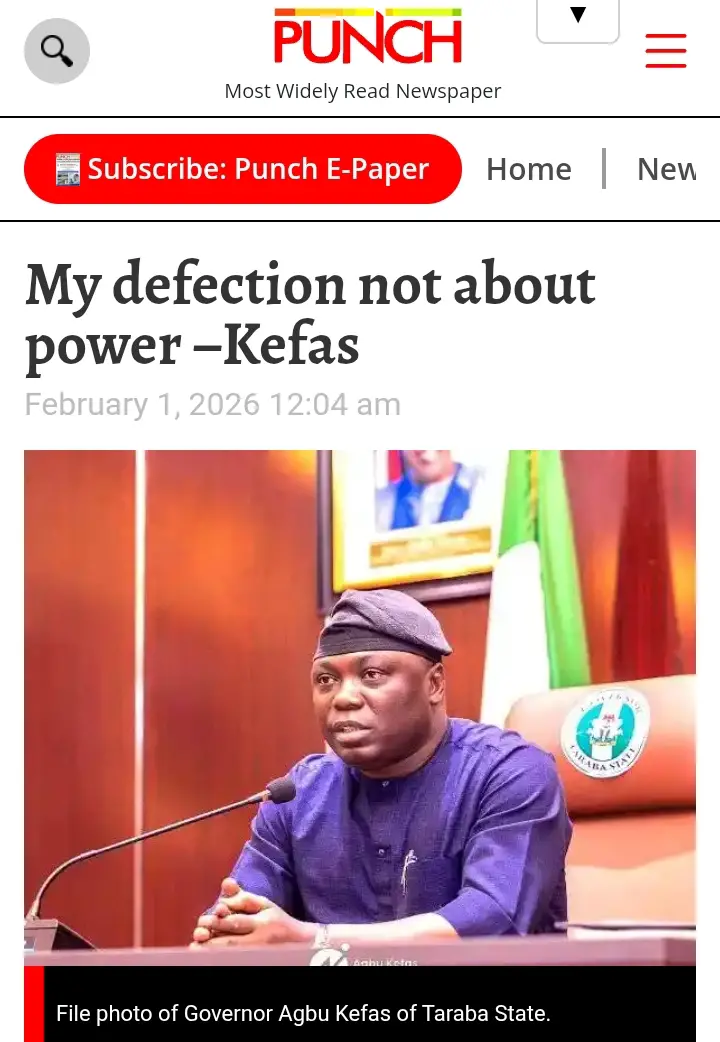Screen dimensions: 720x1042
Task: Click the PUNCH logo
Action: point(368,37)
